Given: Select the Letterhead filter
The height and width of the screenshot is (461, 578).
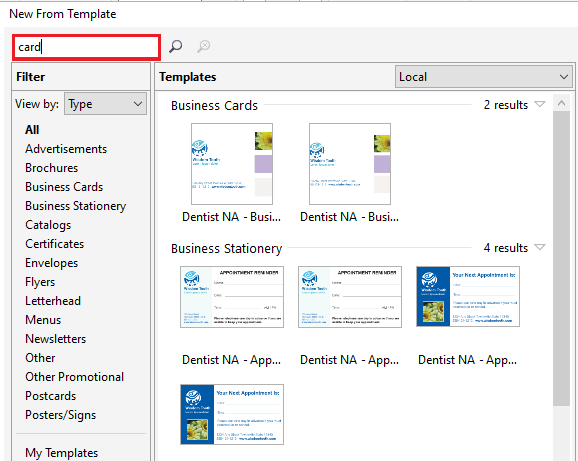Looking at the screenshot, I should coord(53,301).
